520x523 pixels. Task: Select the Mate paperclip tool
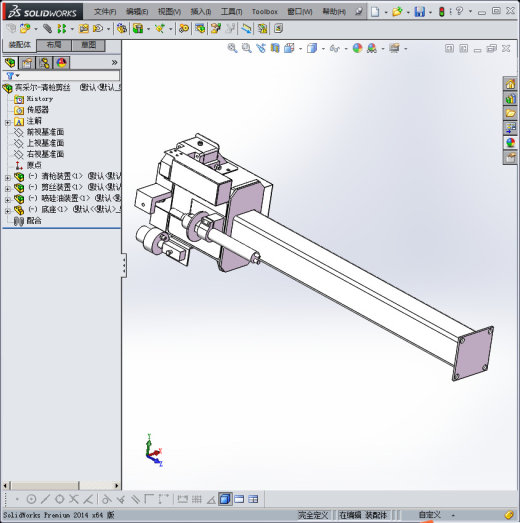tap(47, 29)
